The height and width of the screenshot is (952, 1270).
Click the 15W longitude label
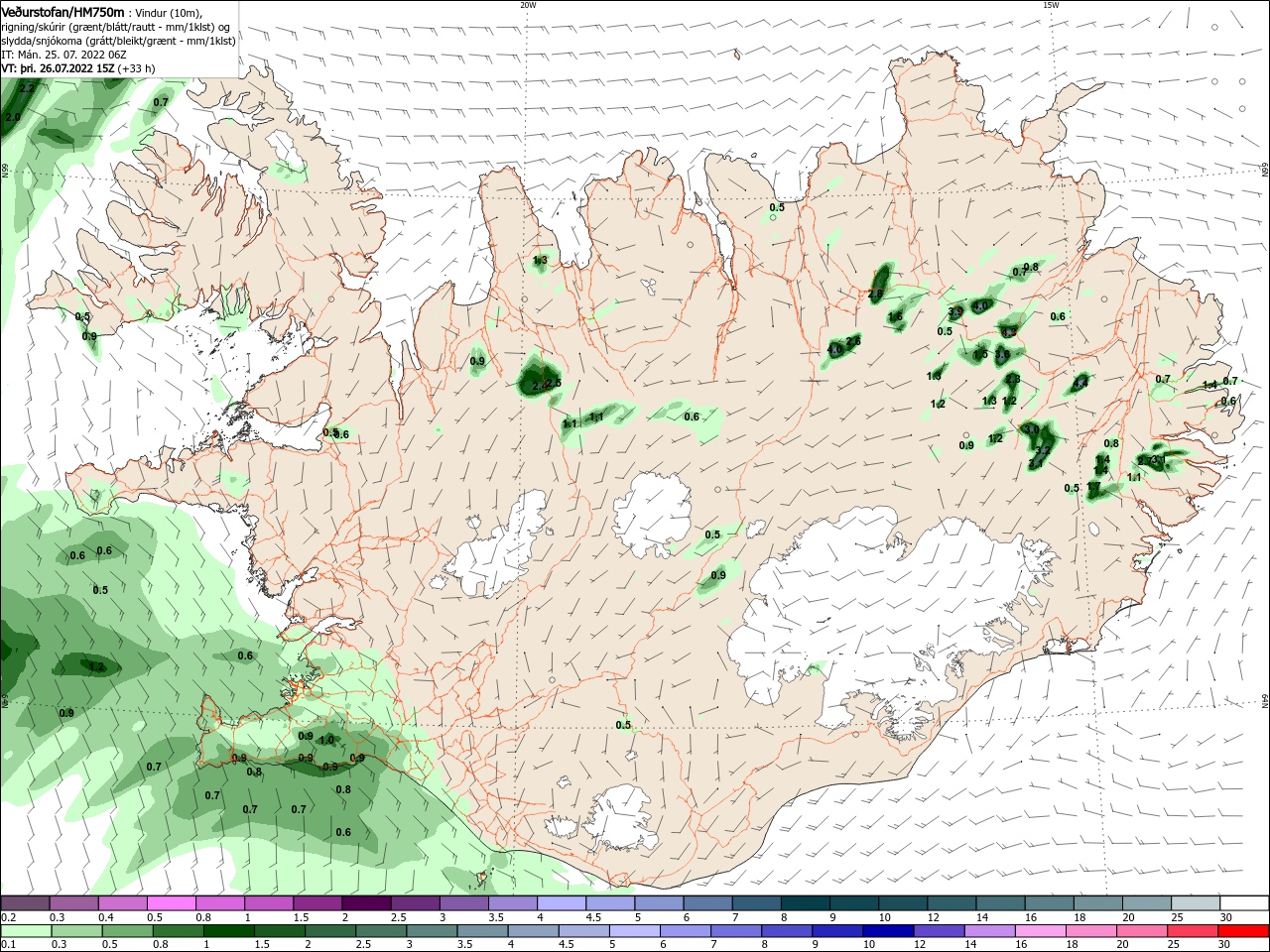1051,5
